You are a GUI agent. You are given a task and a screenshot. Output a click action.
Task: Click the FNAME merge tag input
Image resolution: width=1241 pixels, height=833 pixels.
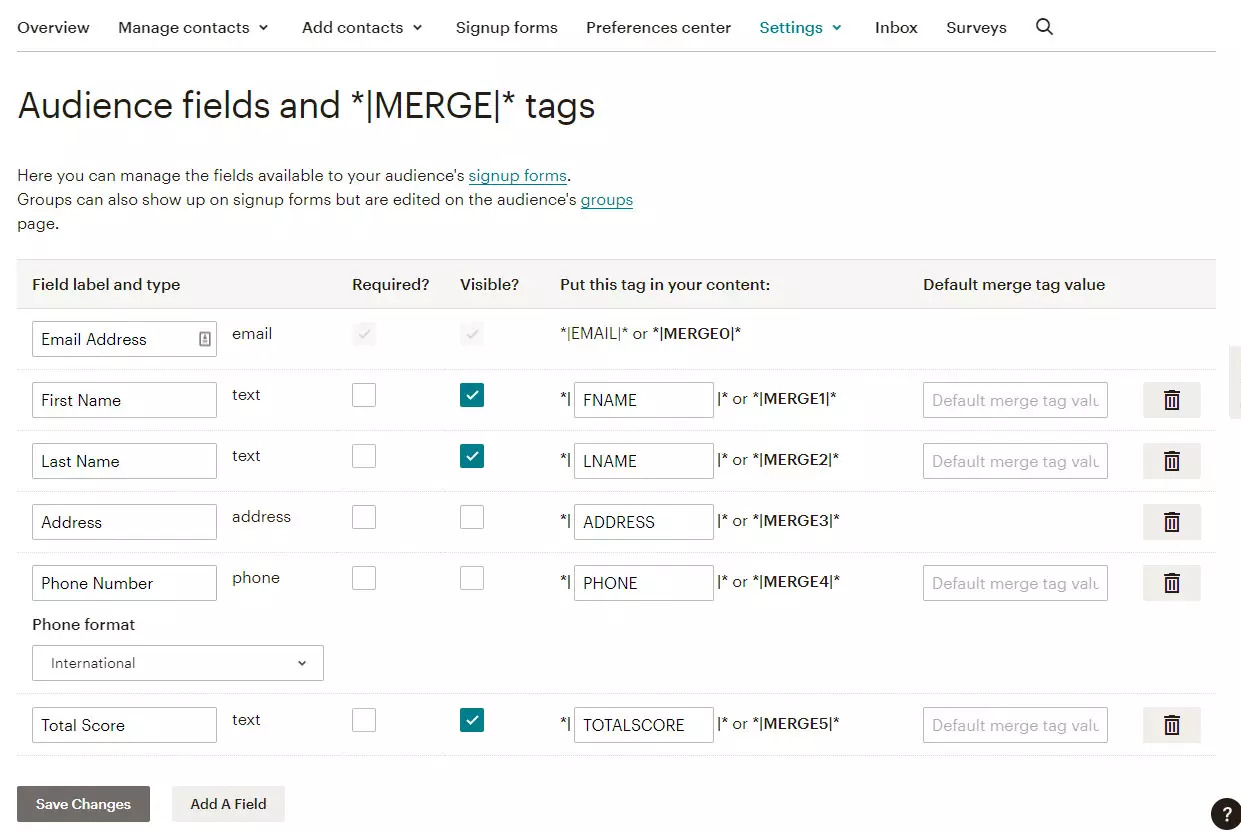pos(644,400)
